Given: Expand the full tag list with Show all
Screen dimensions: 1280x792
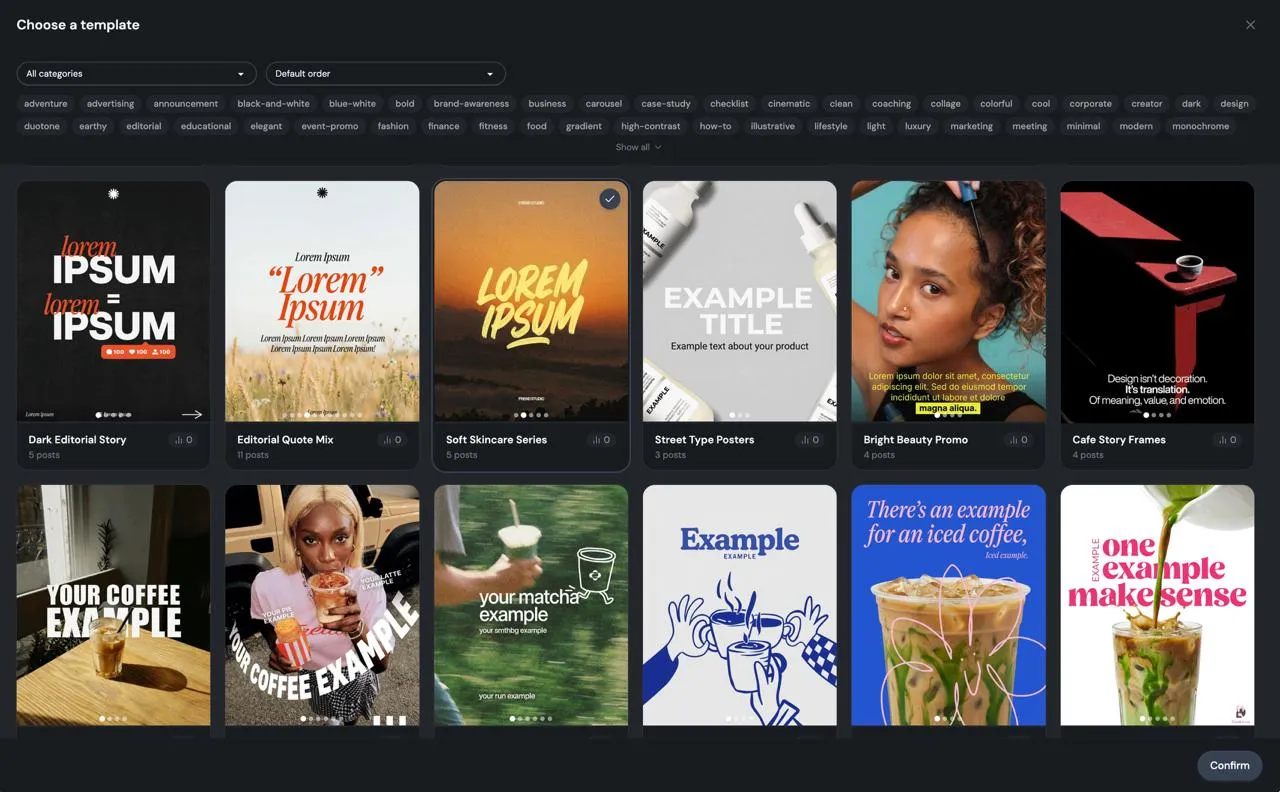Looking at the screenshot, I should (x=639, y=147).
